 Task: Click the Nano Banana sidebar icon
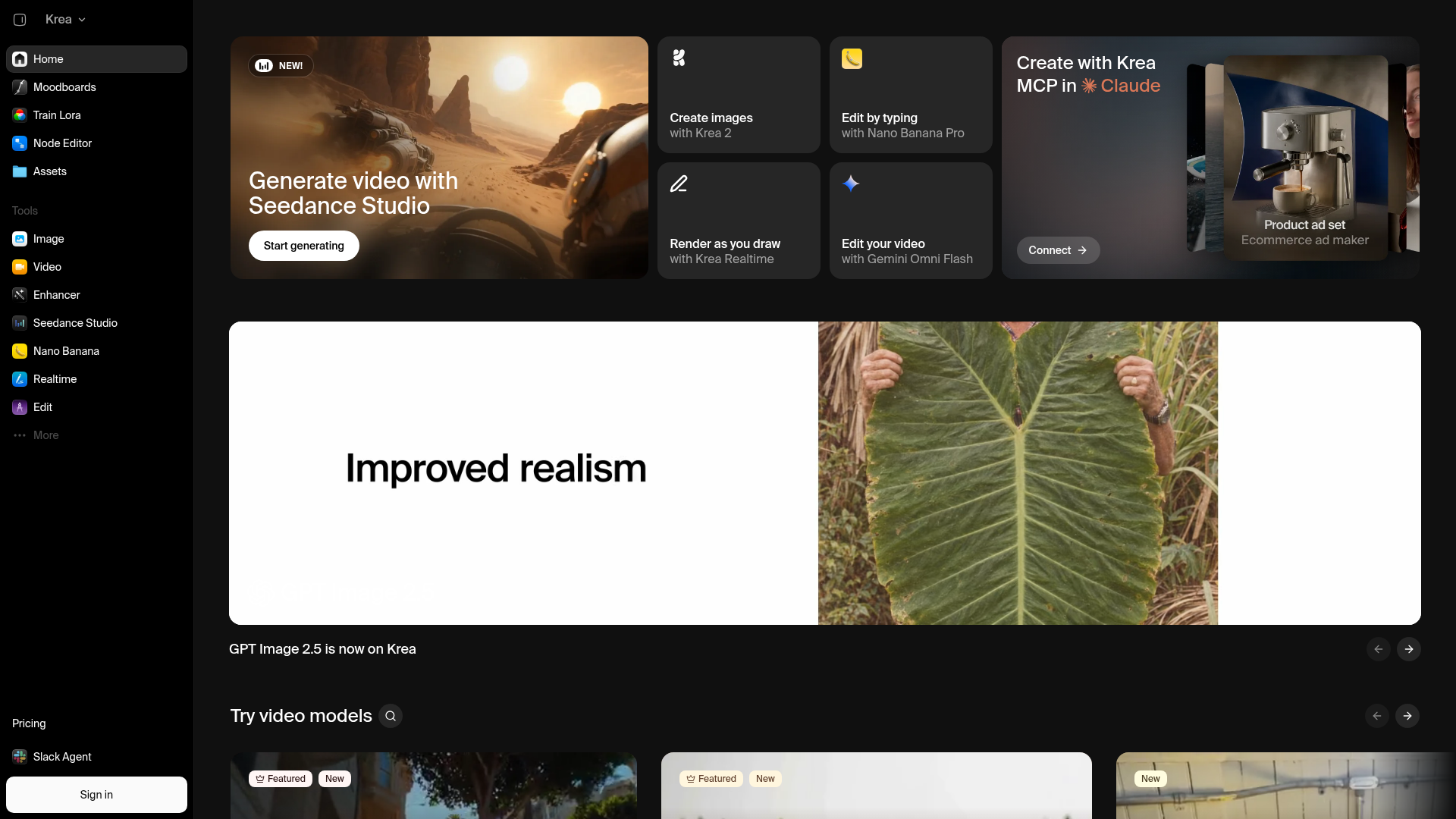pyautogui.click(x=20, y=351)
